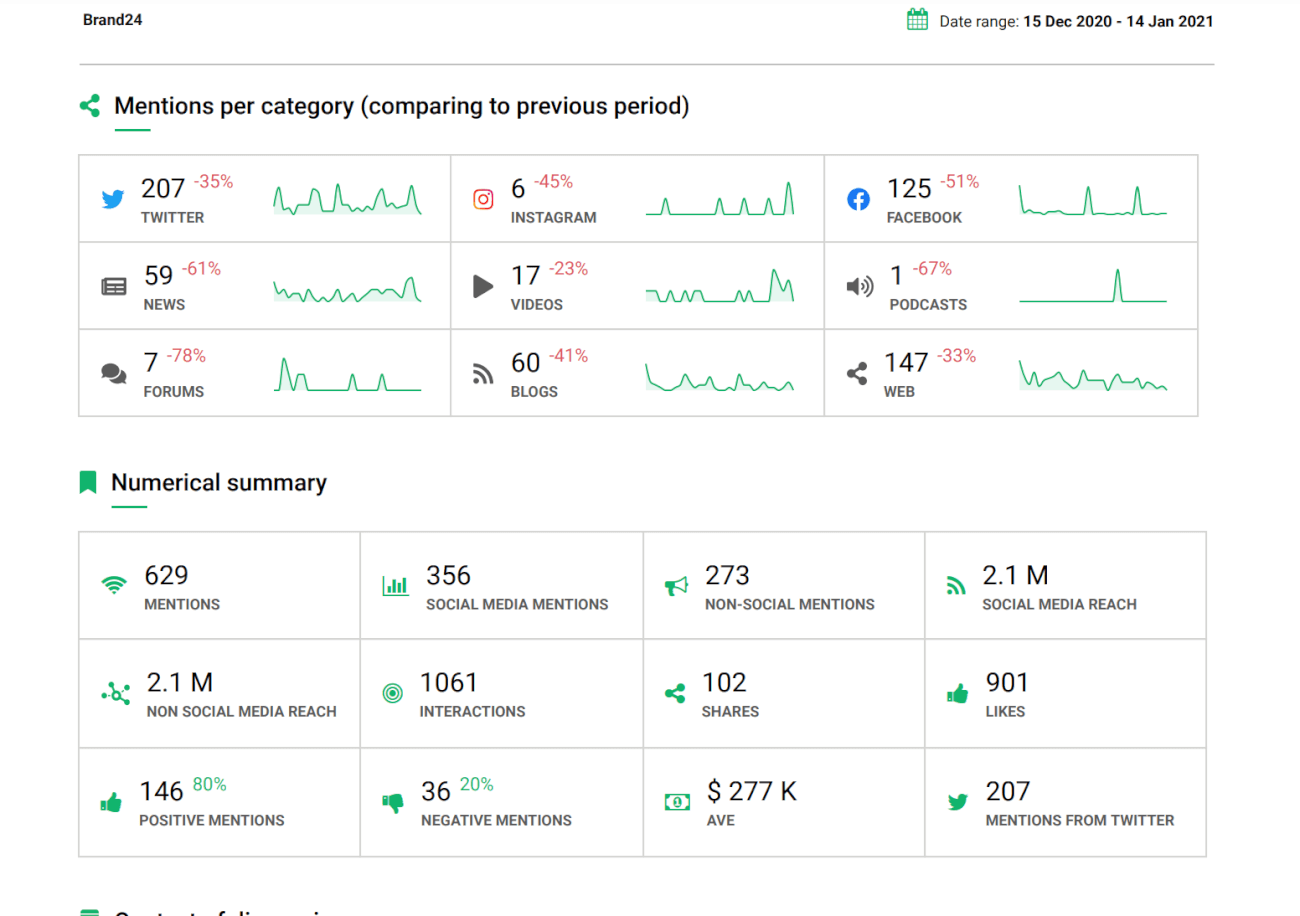Click the thumbs-down Negative Mentions icon

tap(392, 802)
